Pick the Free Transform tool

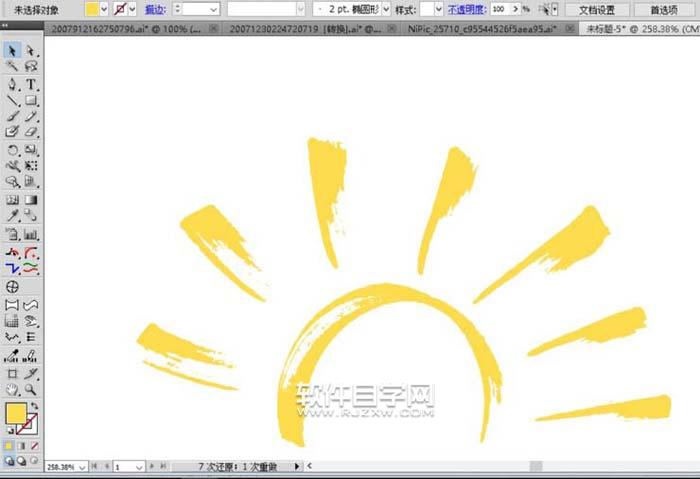click(x=31, y=166)
